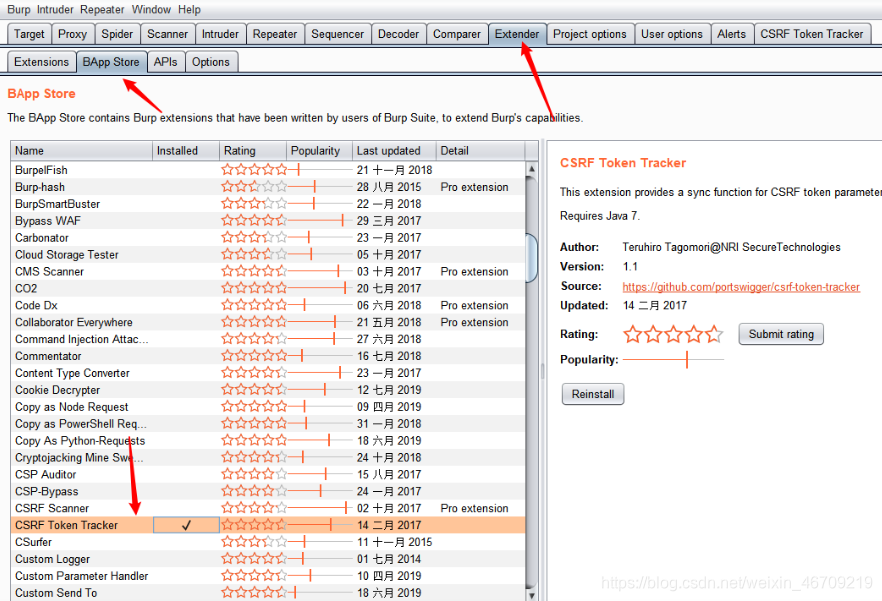Switch to the Alerts tab
The height and width of the screenshot is (601, 882).
point(731,34)
